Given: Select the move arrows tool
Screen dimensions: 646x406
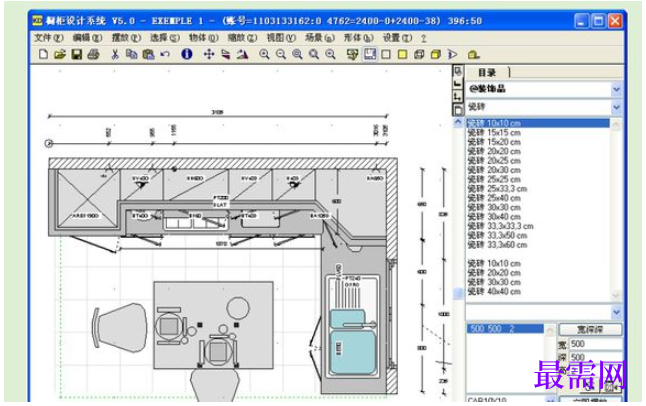Looking at the screenshot, I should pyautogui.click(x=209, y=54).
